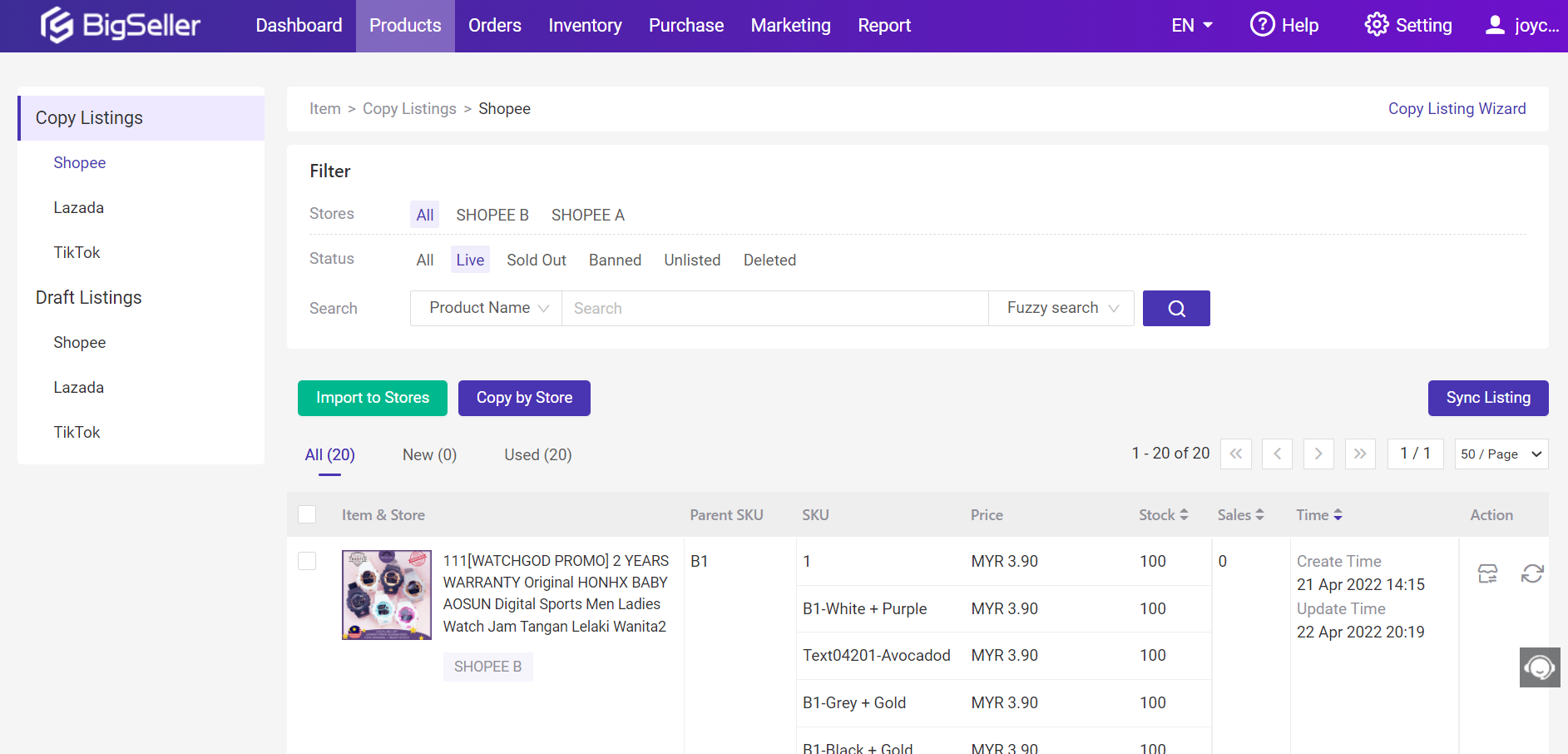
Task: Go to the last page arrow
Action: (x=1360, y=454)
